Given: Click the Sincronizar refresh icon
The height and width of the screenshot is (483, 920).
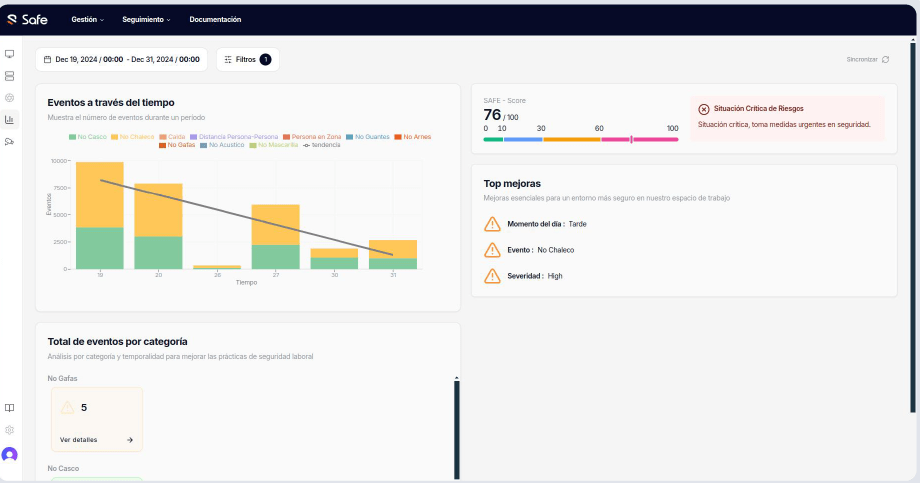Looking at the screenshot, I should pyautogui.click(x=885, y=60).
